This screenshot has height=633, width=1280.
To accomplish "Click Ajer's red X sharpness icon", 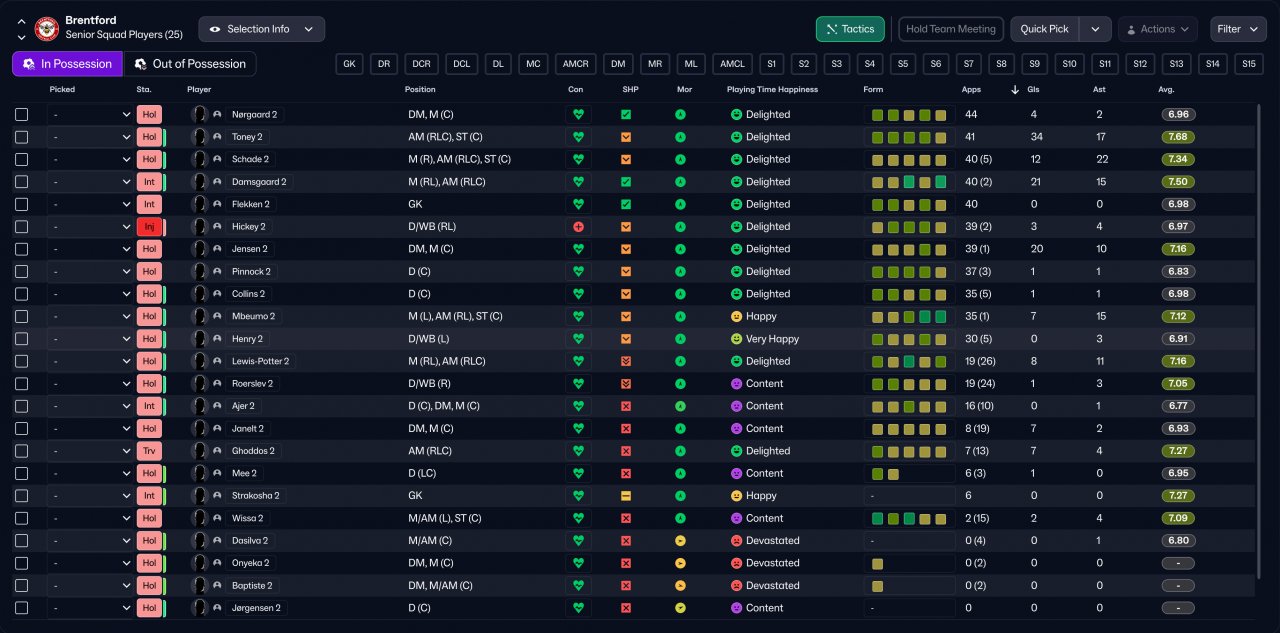I will pyautogui.click(x=626, y=406).
